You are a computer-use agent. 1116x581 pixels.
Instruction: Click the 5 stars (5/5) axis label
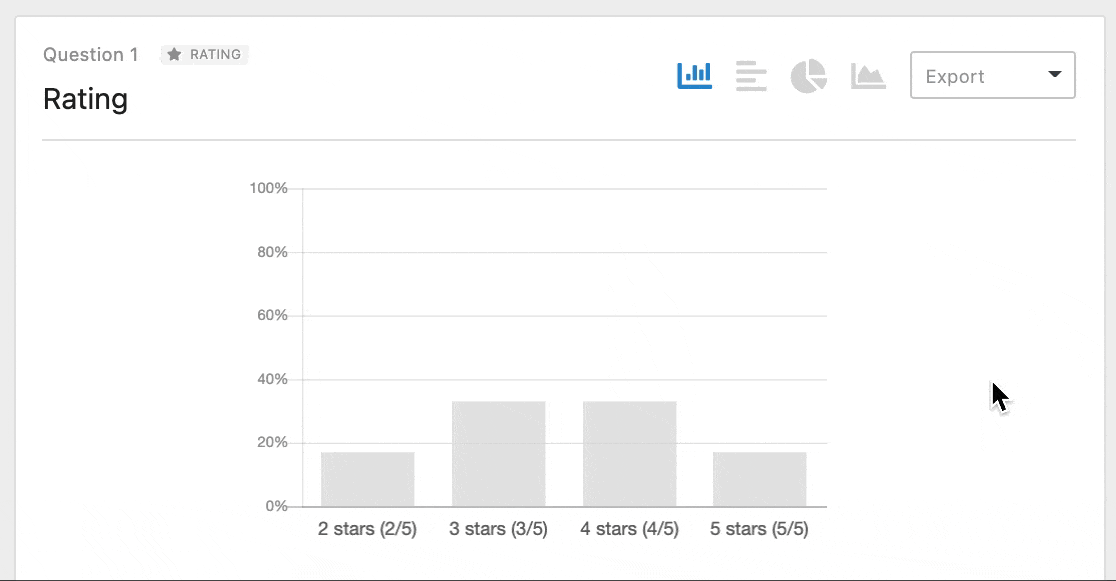click(759, 529)
